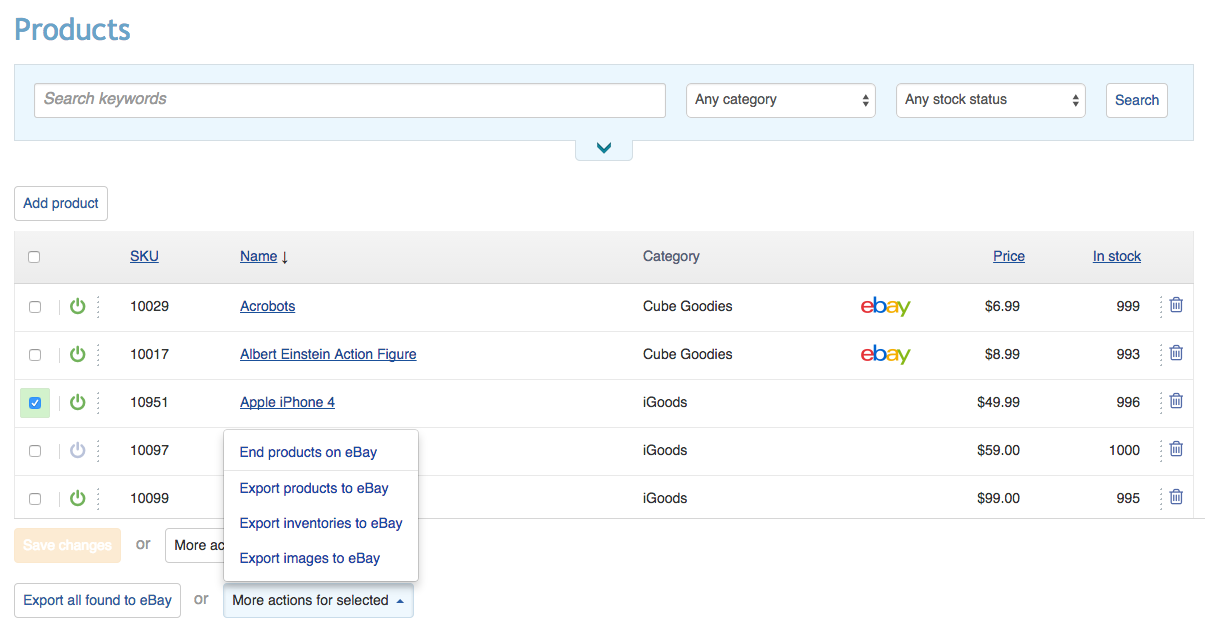Delete the Acrobots product using trash icon
Image resolution: width=1205 pixels, height=620 pixels.
pos(1176,305)
